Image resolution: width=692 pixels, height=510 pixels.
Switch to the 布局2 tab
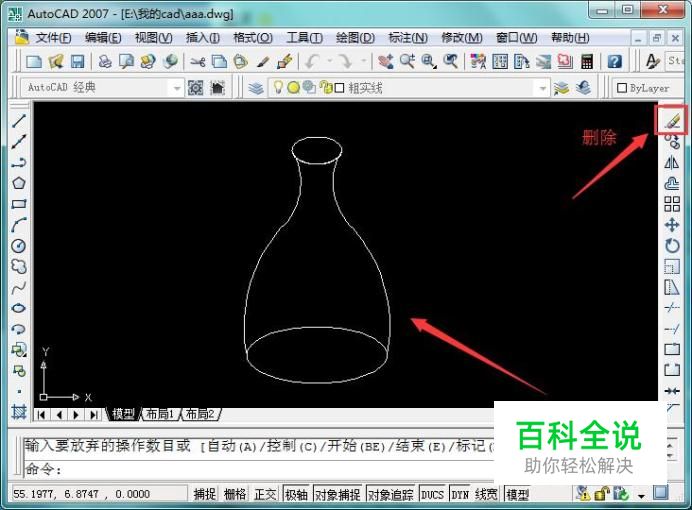[199, 414]
